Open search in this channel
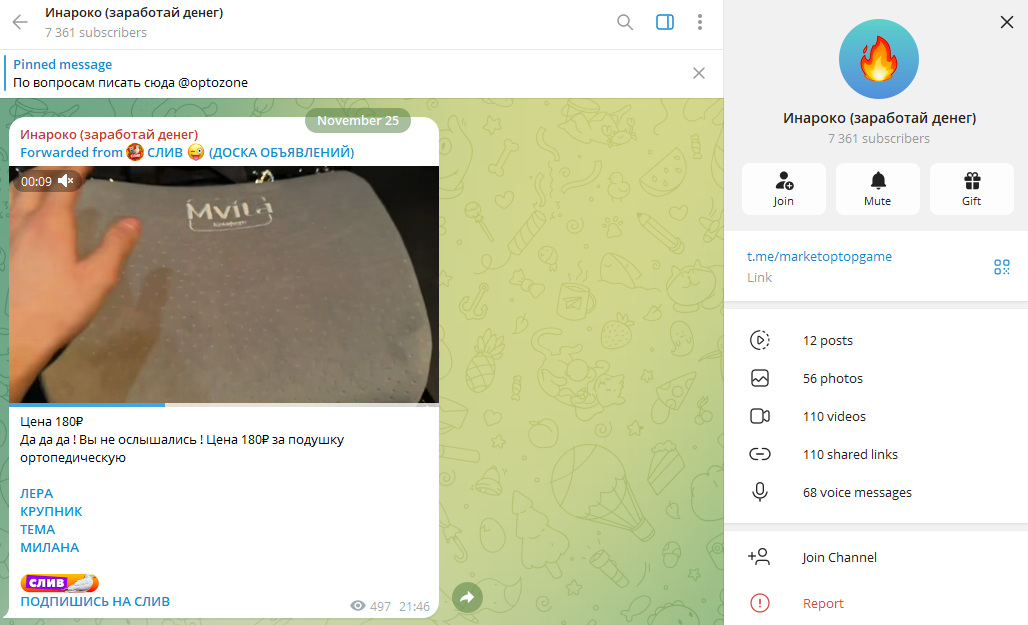1028x625 pixels. (625, 22)
